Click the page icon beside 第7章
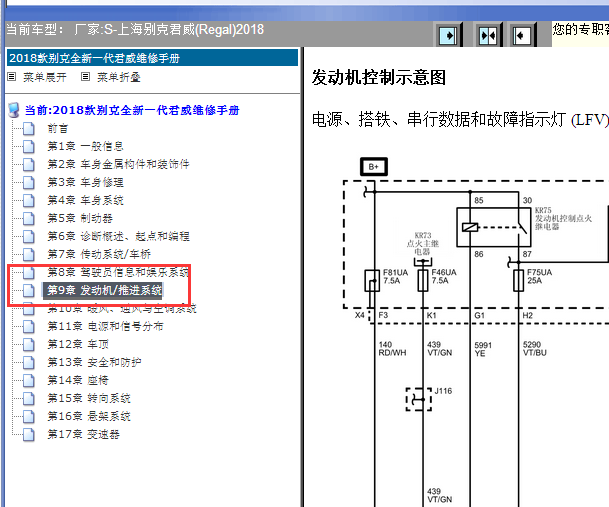Screen dimensions: 609x507 point(29,254)
